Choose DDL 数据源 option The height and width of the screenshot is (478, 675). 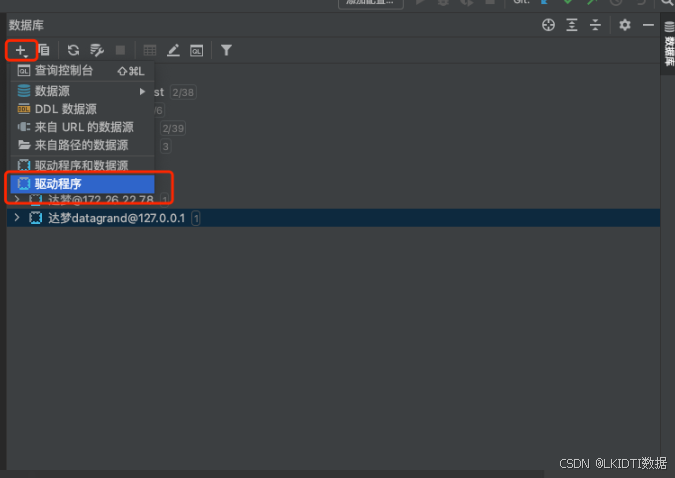[x=82, y=109]
